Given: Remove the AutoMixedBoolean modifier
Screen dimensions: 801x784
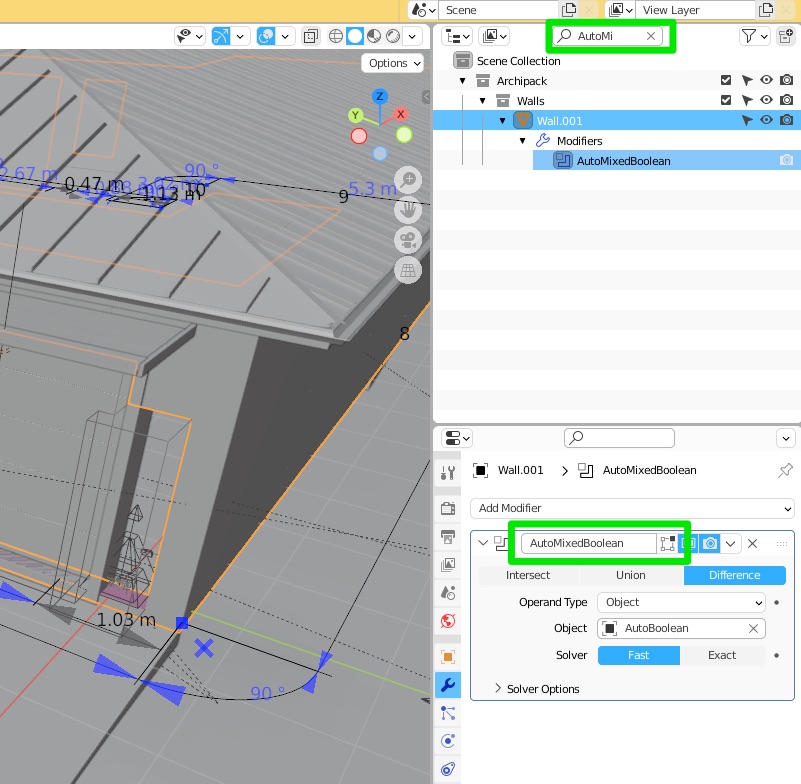Looking at the screenshot, I should [x=752, y=543].
